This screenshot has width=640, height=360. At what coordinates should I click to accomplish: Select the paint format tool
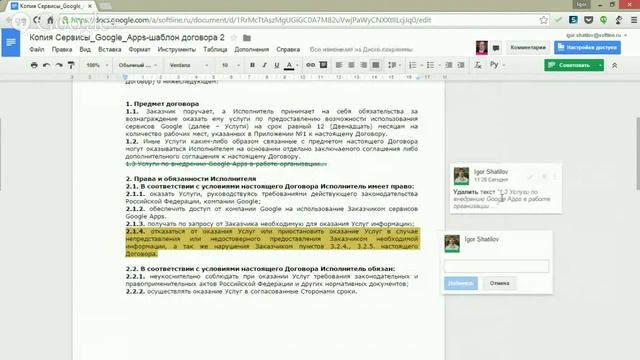71,65
